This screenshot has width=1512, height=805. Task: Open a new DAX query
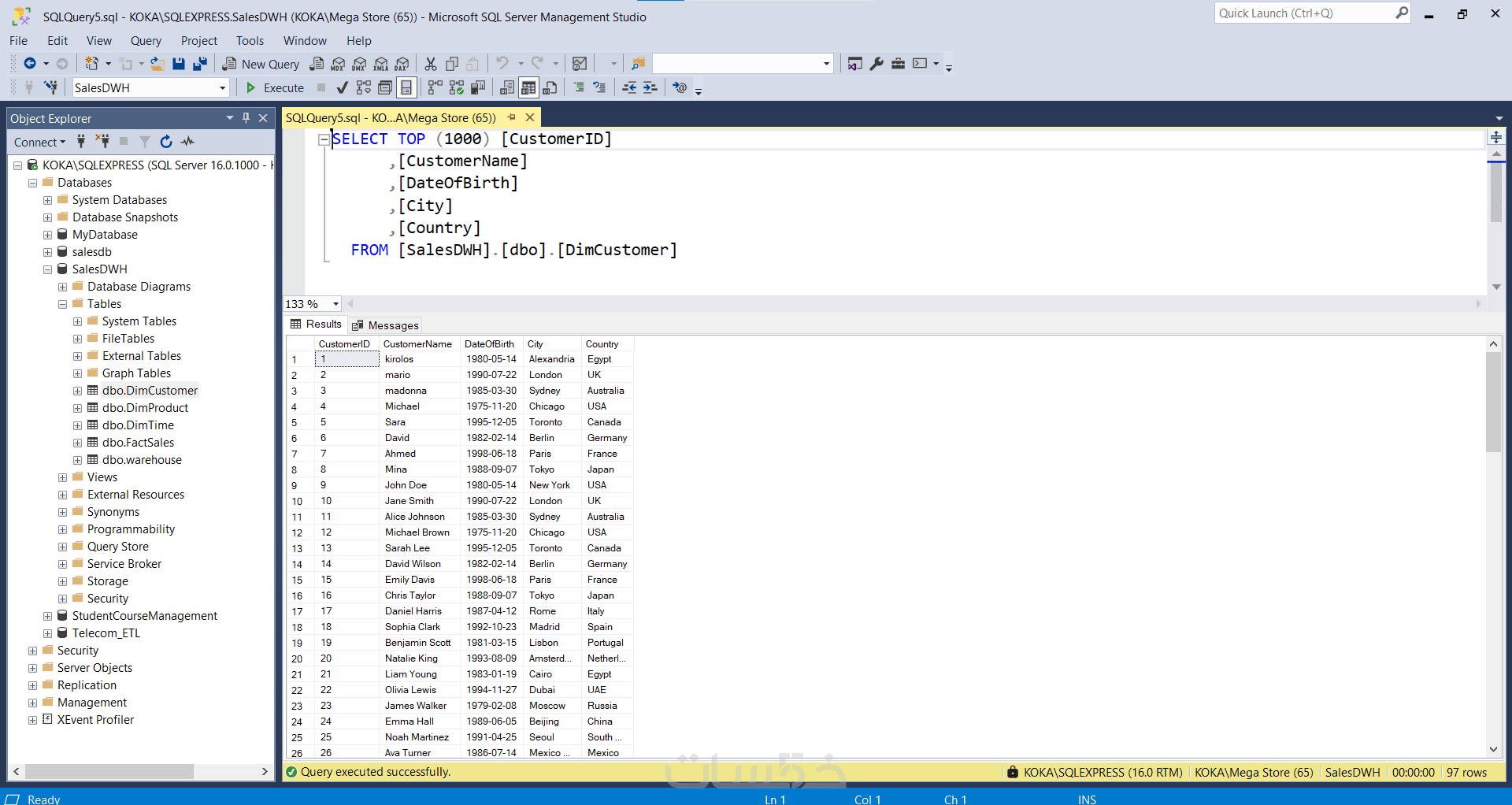coord(402,64)
